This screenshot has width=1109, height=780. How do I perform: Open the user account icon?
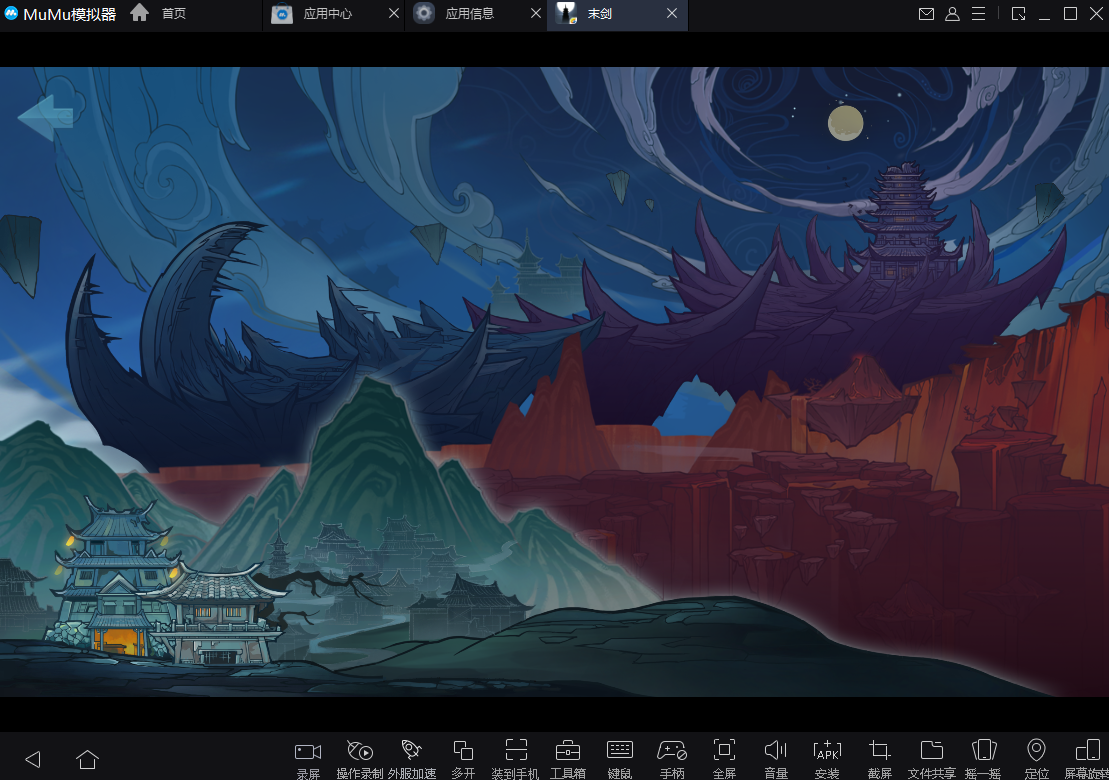click(x=953, y=13)
